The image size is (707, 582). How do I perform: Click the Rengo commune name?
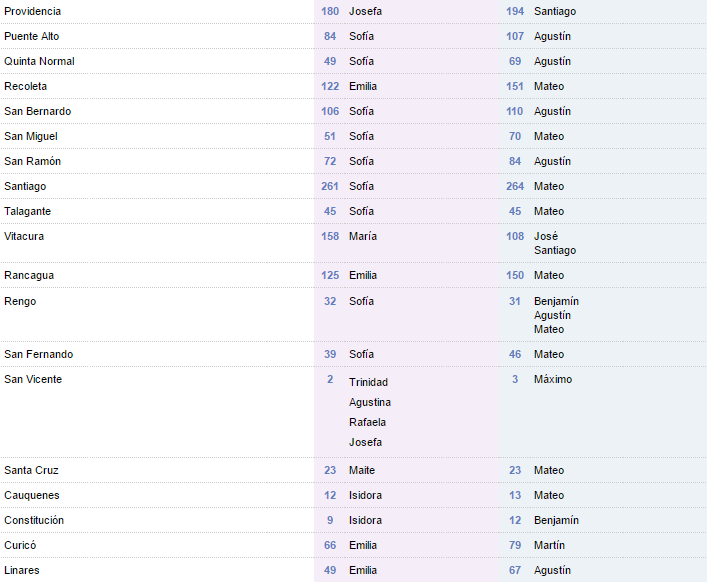pyautogui.click(x=20, y=301)
